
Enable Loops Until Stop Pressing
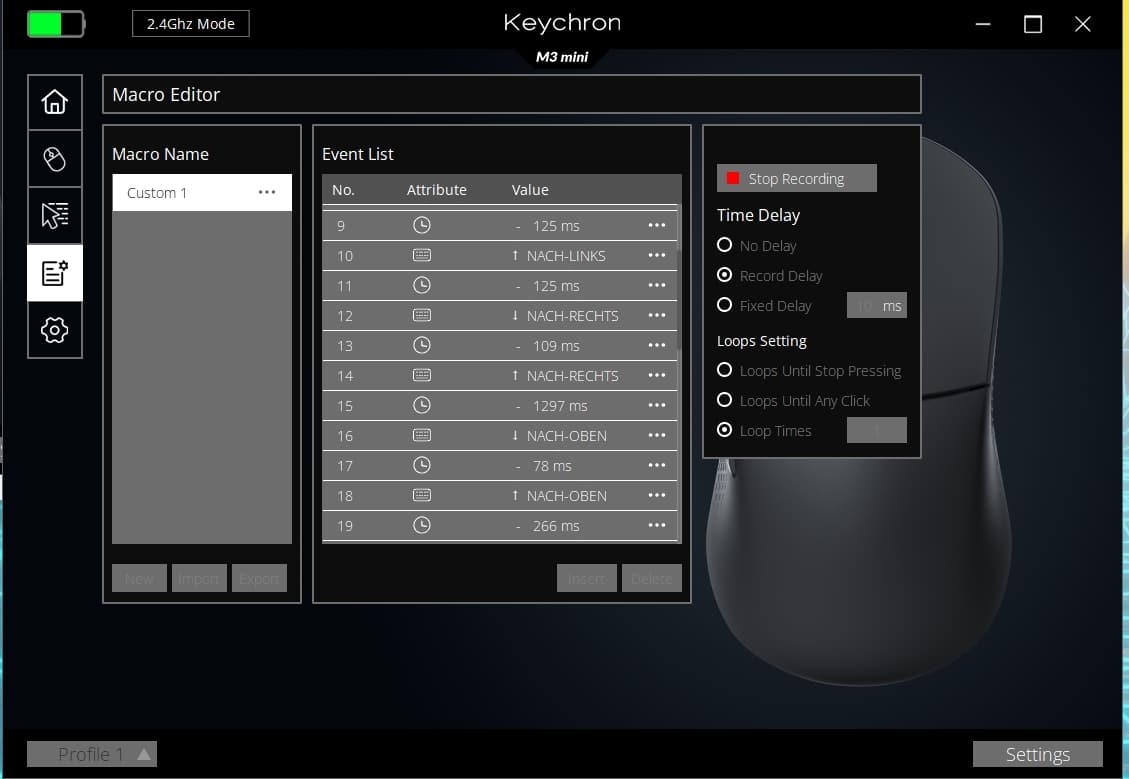click(x=725, y=370)
